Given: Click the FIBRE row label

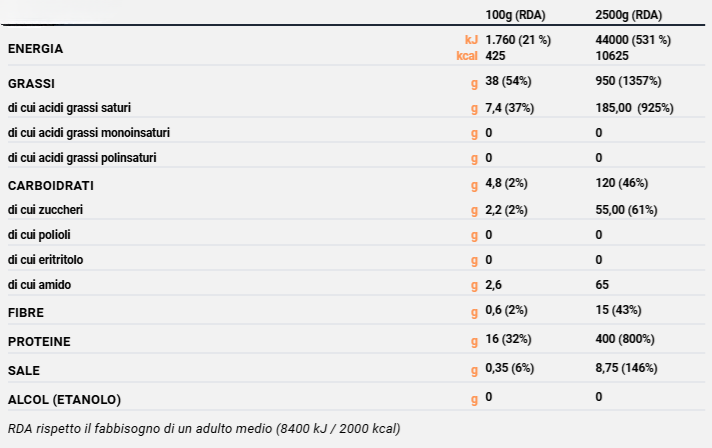Looking at the screenshot, I should coord(25,313).
